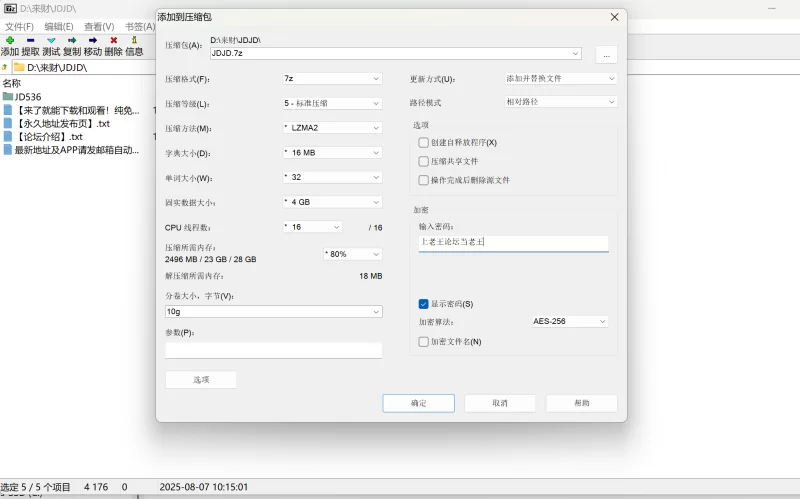Click icon of 【来了就能下载和观看 file
This screenshot has width=800, height=499.
[8, 110]
